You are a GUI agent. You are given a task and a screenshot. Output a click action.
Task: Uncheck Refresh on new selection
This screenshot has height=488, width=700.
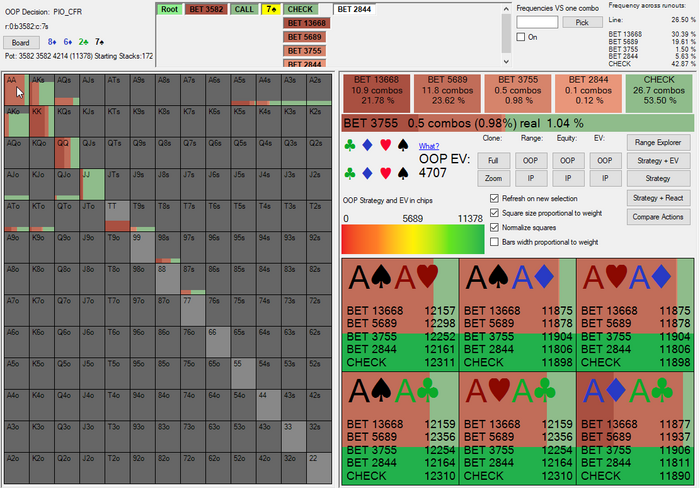click(x=494, y=198)
